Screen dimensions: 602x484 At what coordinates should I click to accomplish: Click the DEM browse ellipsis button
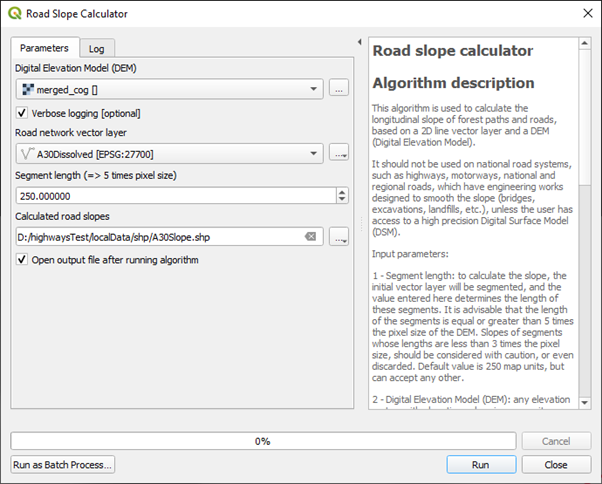[339, 89]
